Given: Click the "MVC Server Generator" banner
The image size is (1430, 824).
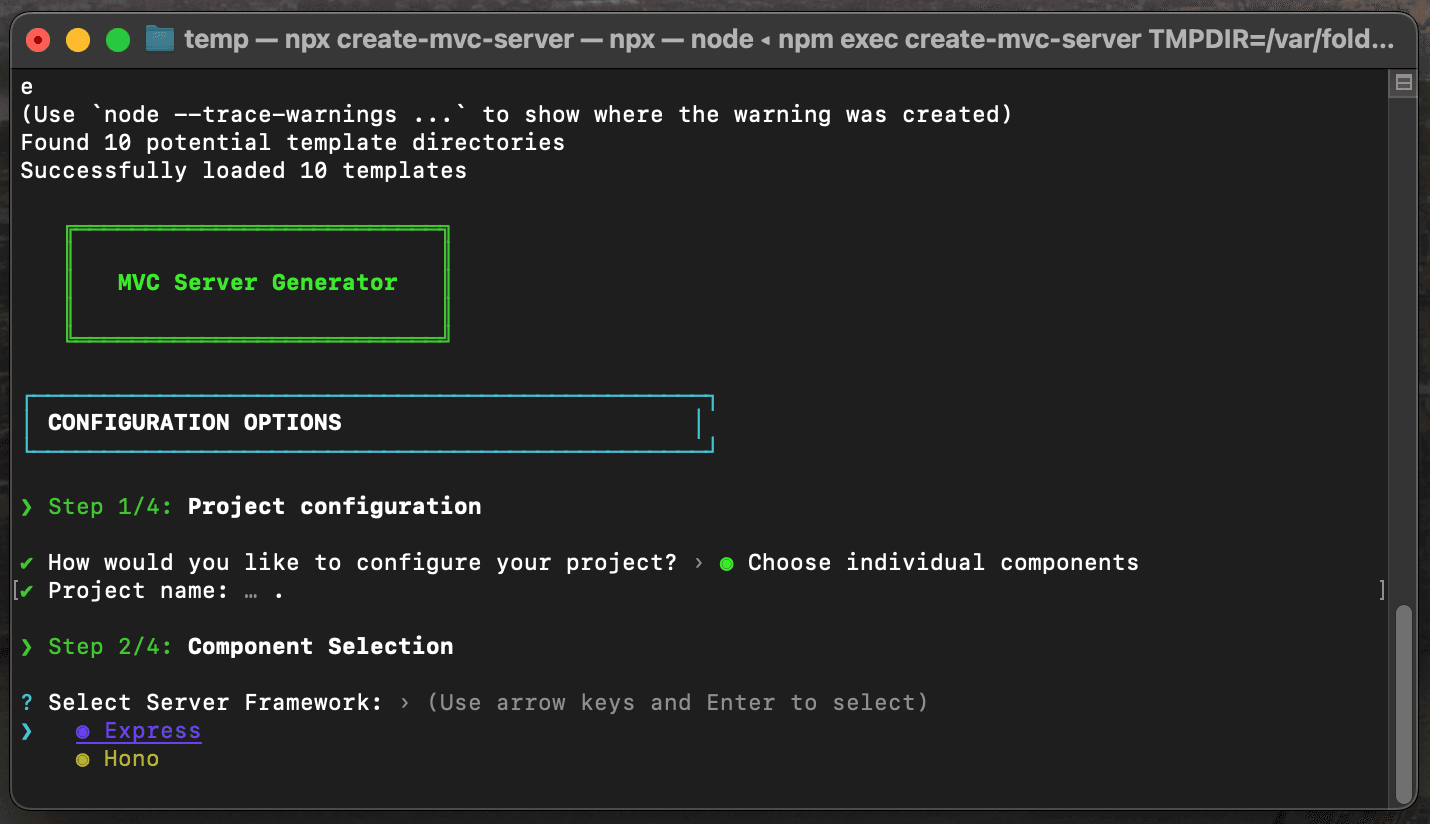Looking at the screenshot, I should [x=257, y=283].
